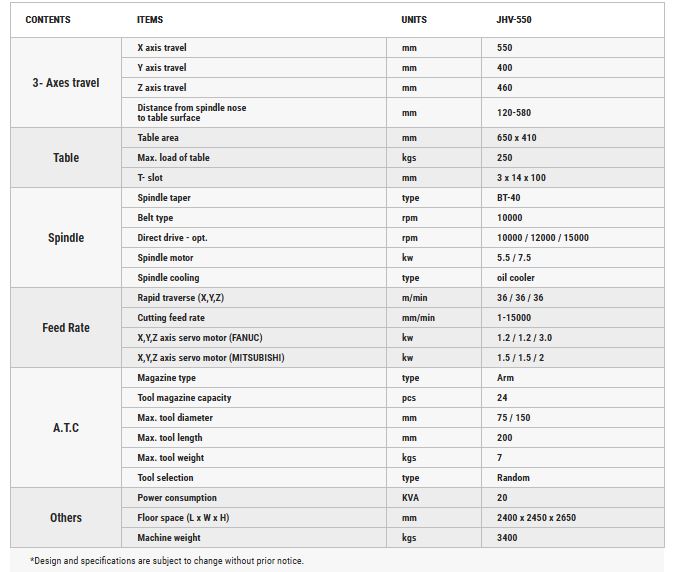Select the 3- Axes travel category cell

(66, 82)
